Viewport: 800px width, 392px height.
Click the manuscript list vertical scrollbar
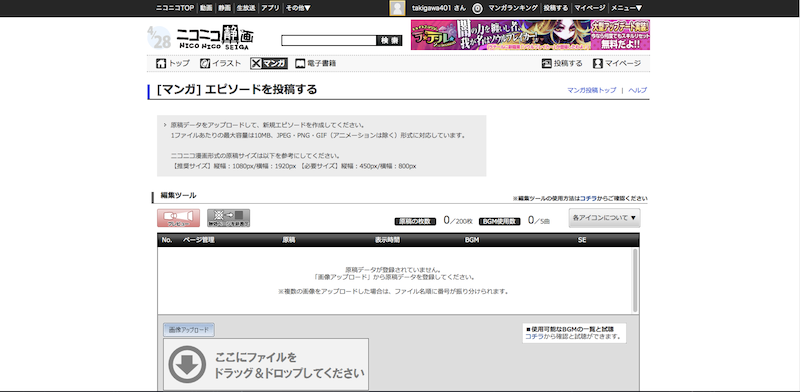(x=635, y=280)
